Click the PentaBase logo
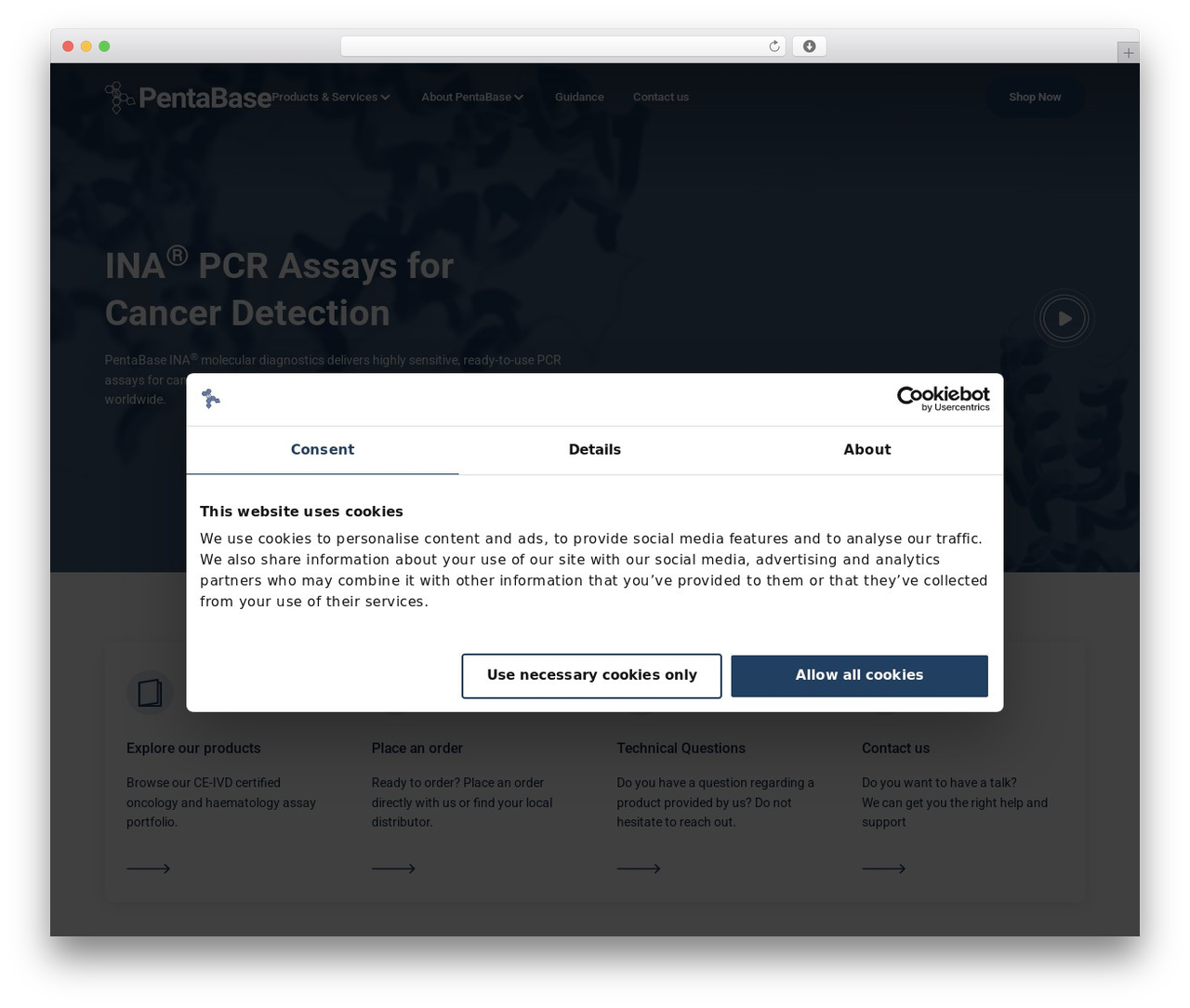 pyautogui.click(x=188, y=97)
